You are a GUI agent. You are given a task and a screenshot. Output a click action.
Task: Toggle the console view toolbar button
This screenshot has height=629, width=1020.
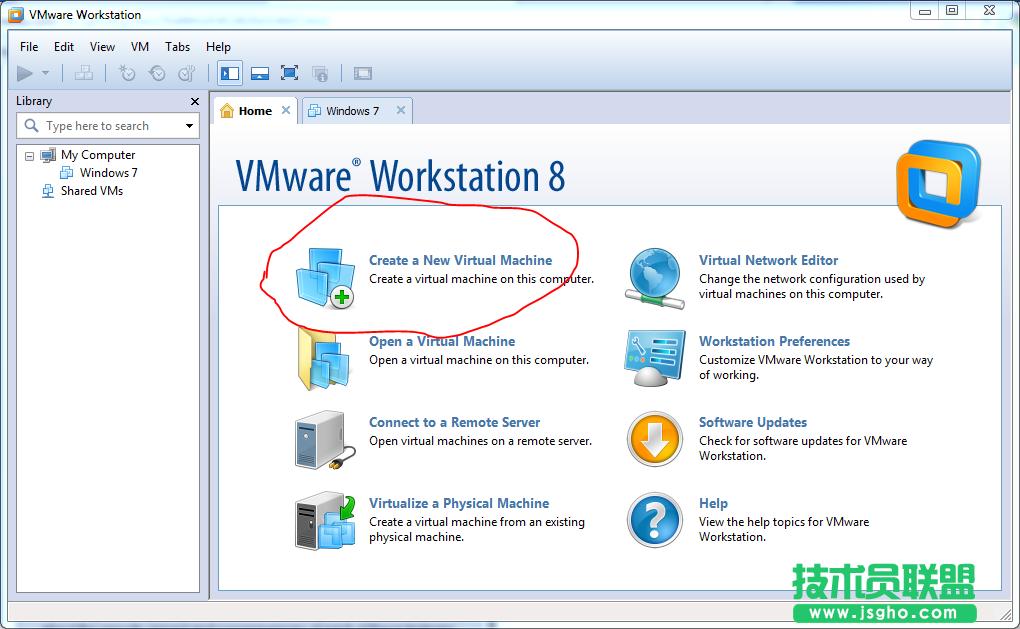260,73
